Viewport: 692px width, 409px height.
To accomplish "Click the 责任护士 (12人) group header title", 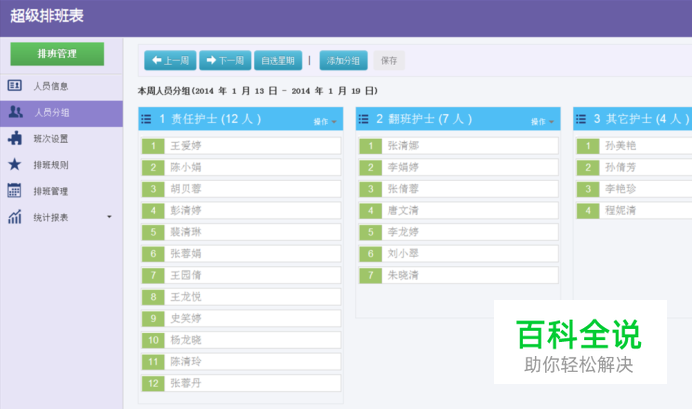I will [211, 119].
